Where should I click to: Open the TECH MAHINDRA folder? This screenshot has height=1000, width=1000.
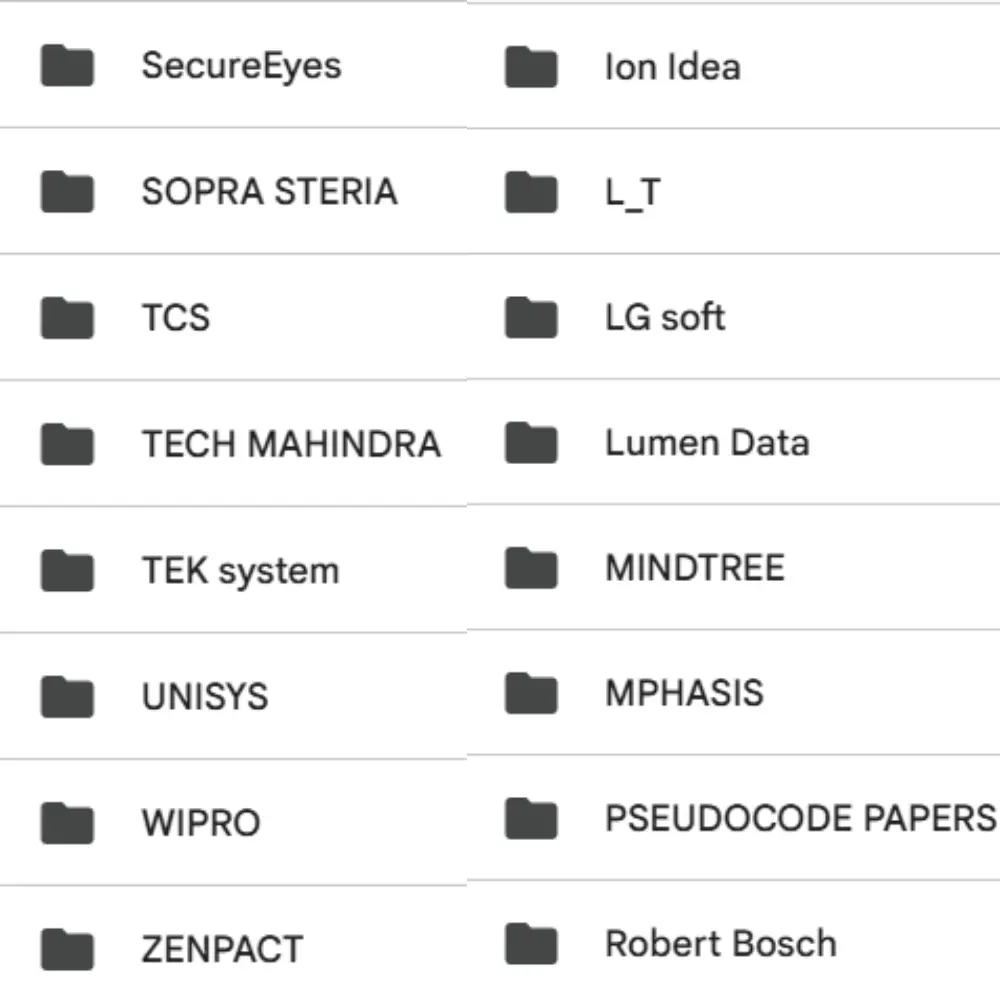[x=291, y=444]
